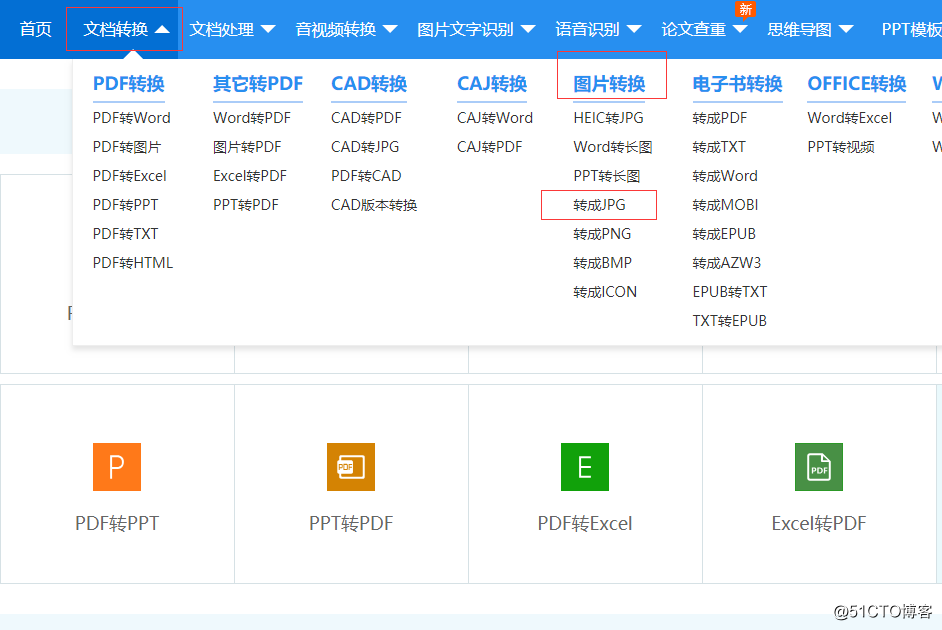The width and height of the screenshot is (942, 630).
Task: Choose 转成AZW3 option
Action: 727,262
